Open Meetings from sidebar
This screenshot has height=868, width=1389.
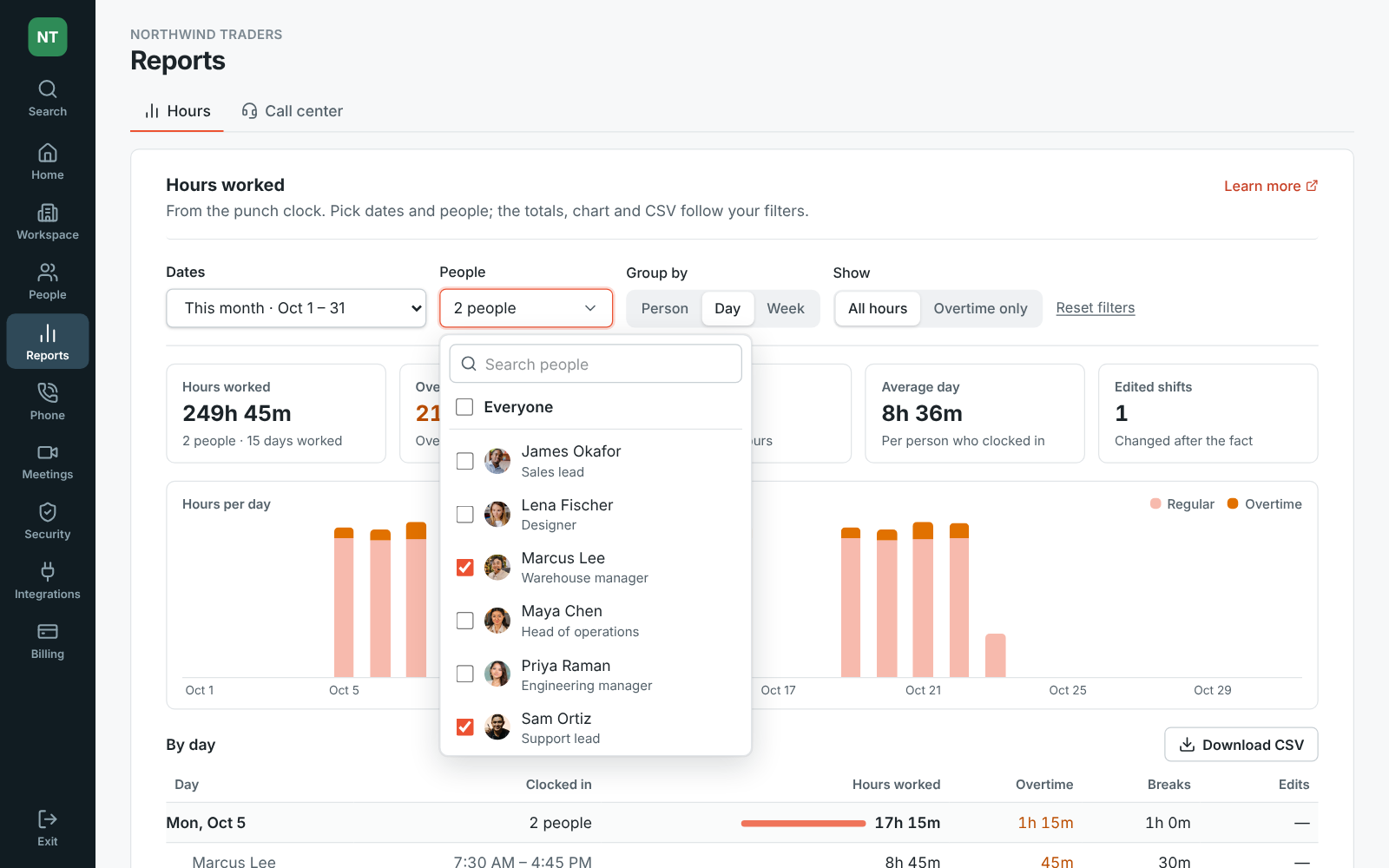(48, 462)
